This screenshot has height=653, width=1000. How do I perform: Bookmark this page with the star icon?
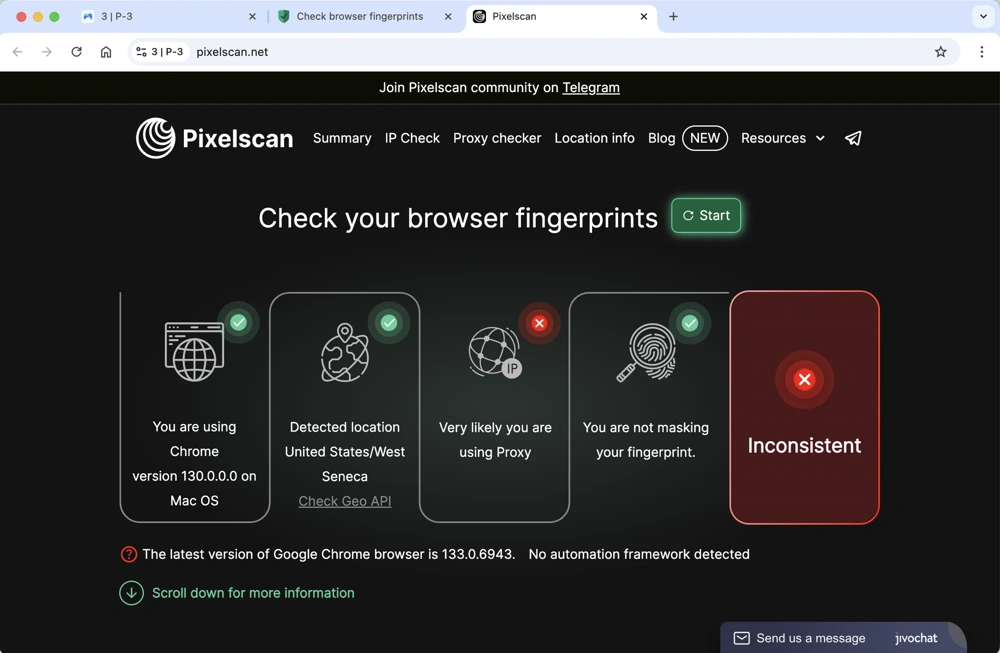pyautogui.click(x=940, y=52)
